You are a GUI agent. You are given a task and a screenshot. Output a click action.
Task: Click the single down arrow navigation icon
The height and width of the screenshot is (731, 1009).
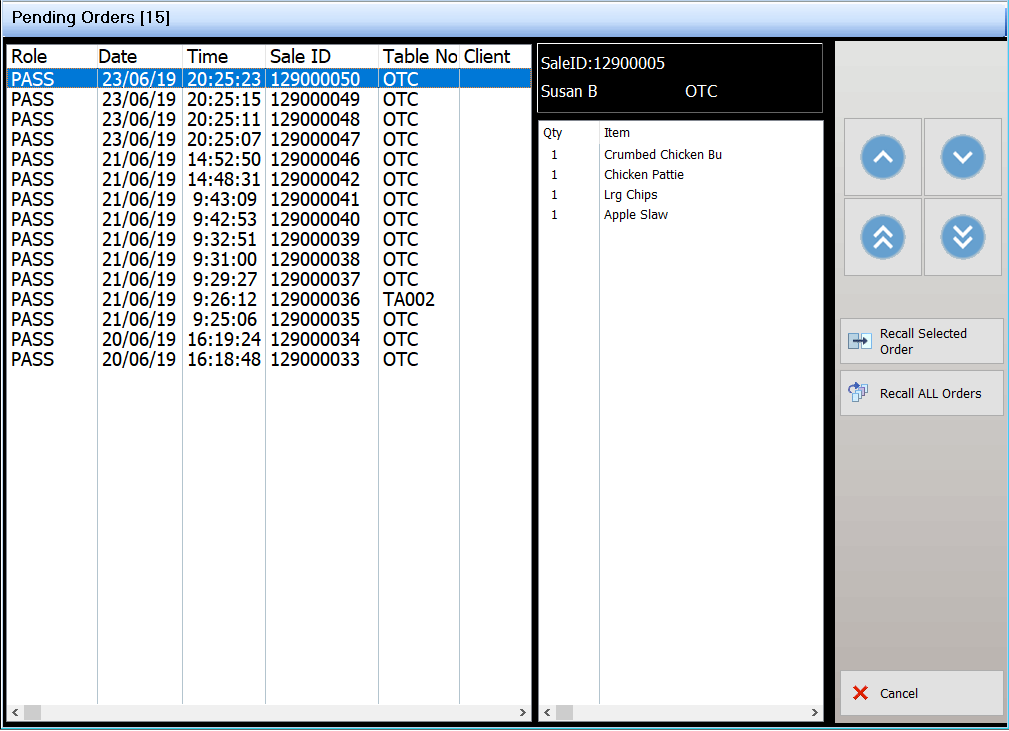tap(962, 157)
